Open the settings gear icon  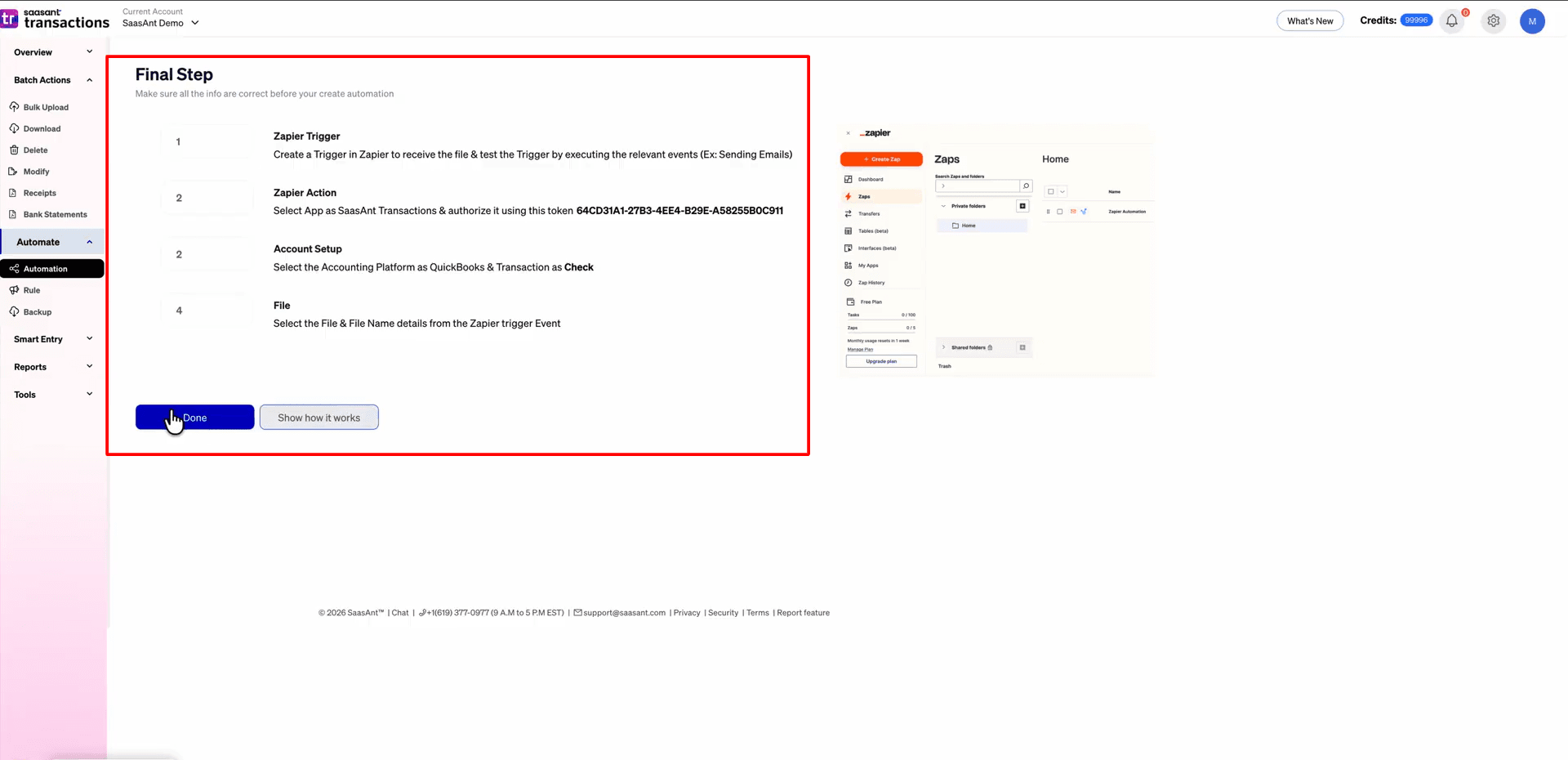click(1494, 21)
